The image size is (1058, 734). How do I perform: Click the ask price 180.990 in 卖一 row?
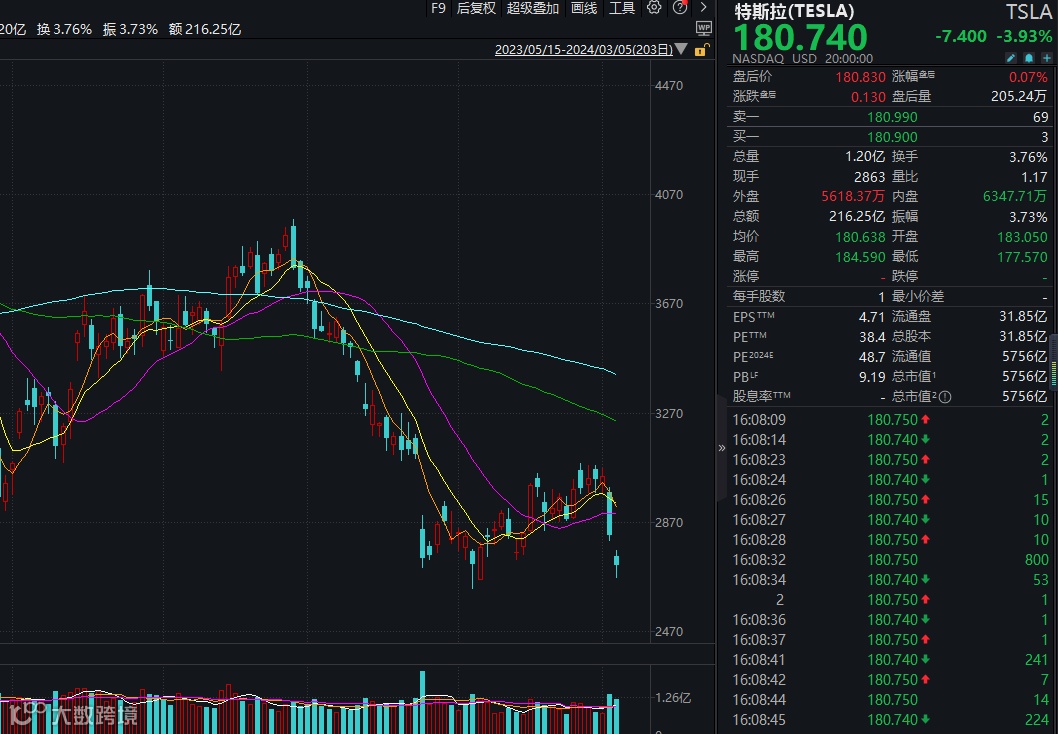[x=892, y=117]
